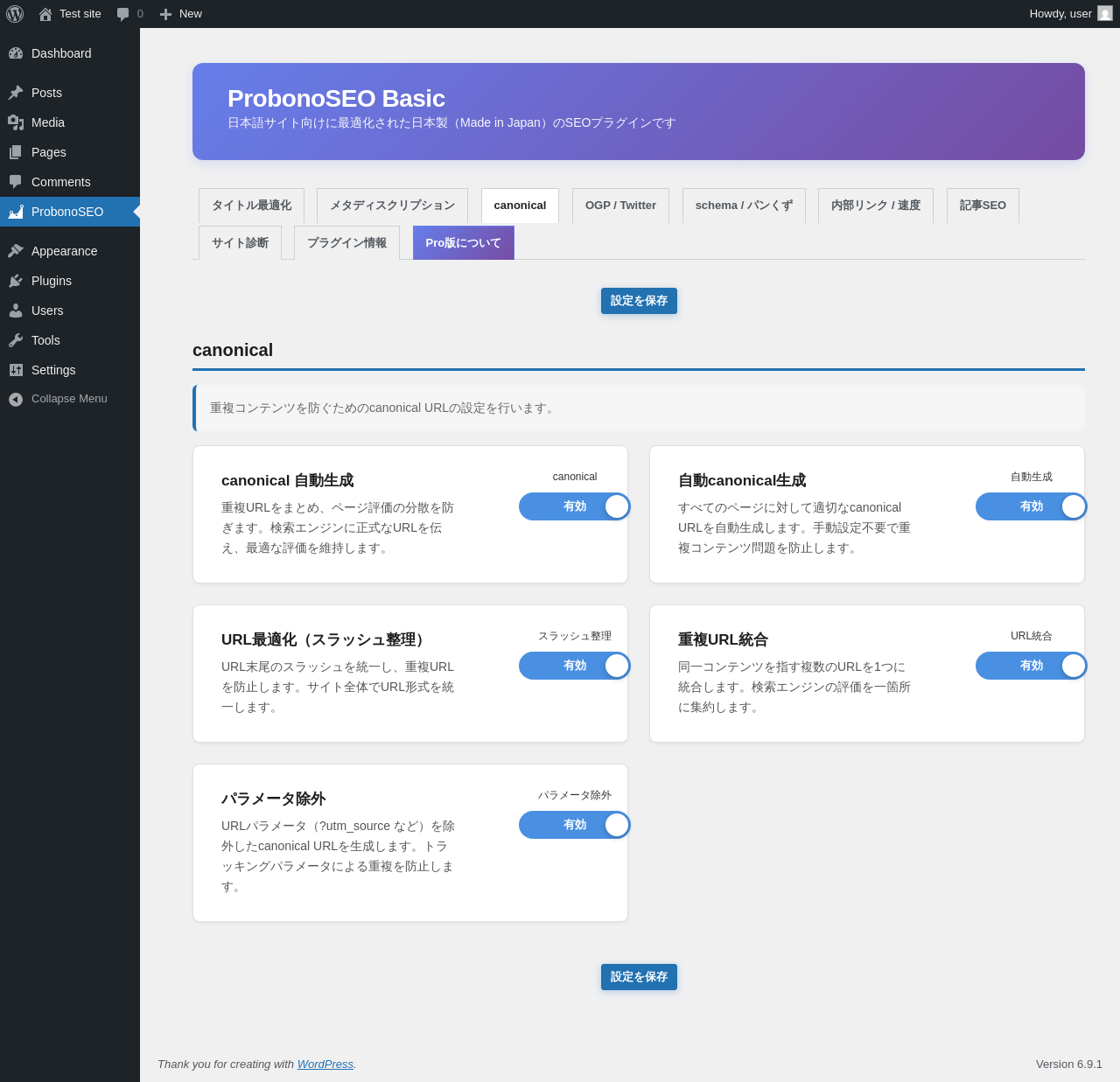Click the ProbonoSEO Basic title

pos(336,99)
